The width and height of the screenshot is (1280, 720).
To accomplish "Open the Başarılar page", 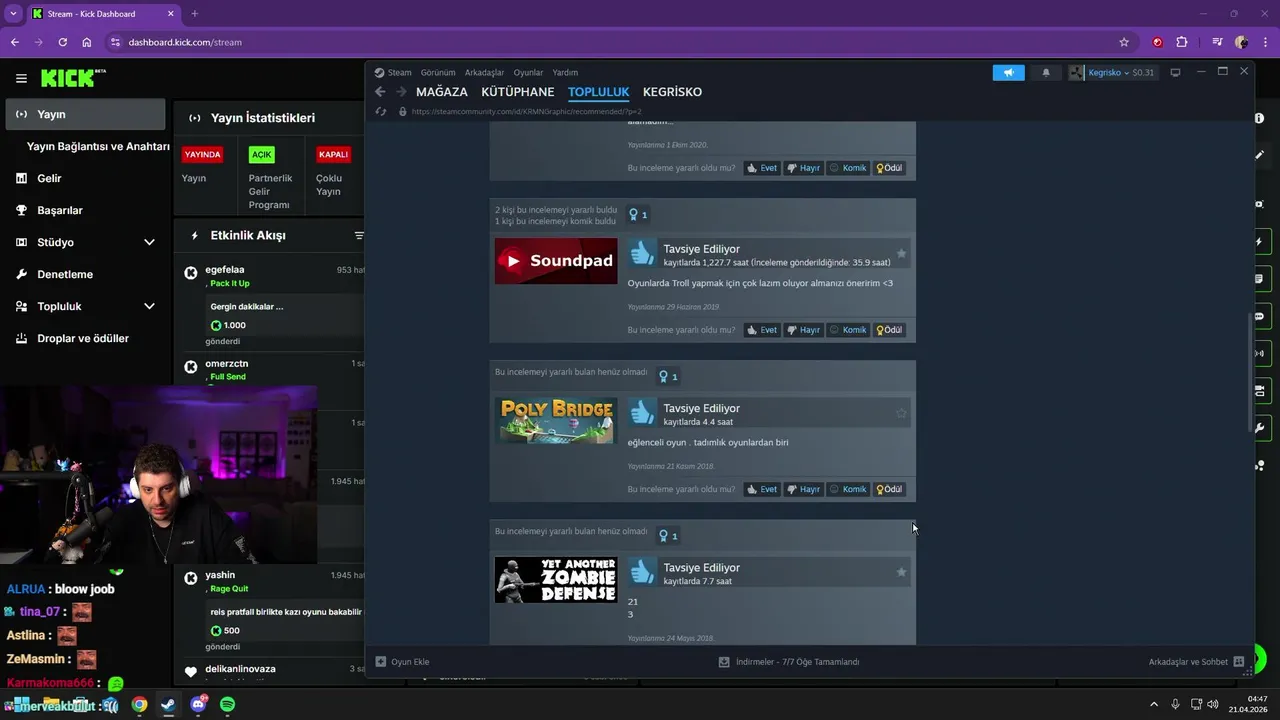I will click(60, 210).
